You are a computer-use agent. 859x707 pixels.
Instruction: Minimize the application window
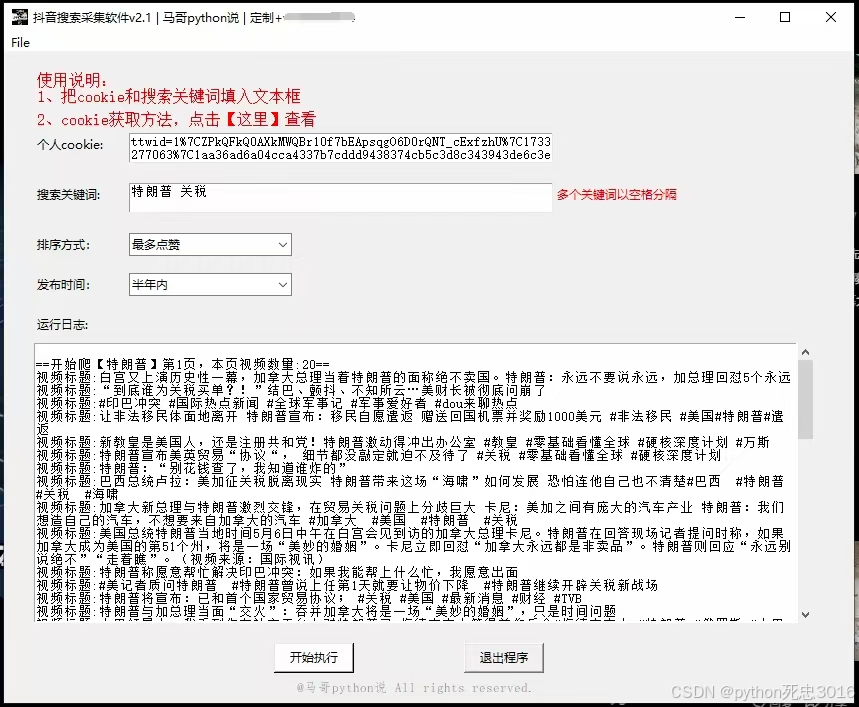tap(740, 18)
